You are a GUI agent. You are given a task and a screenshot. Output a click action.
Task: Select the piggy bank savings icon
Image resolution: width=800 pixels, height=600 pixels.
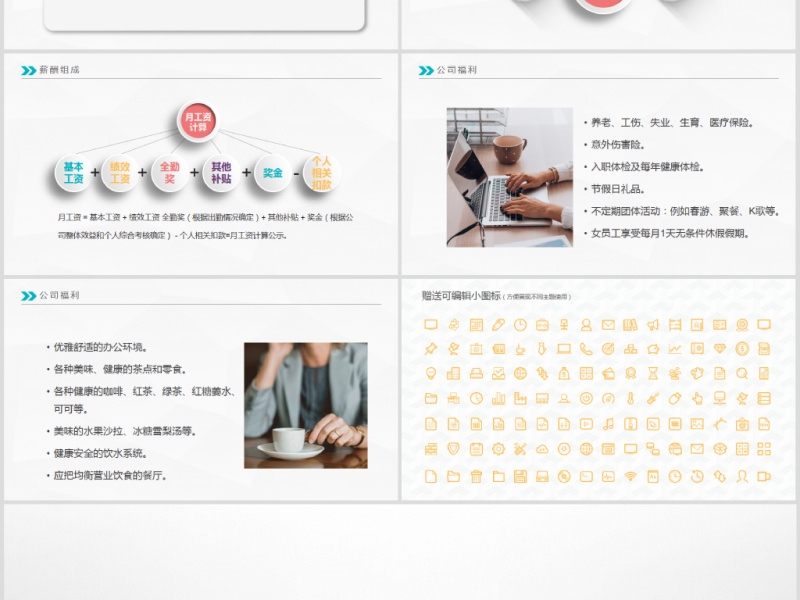pyautogui.click(x=651, y=347)
